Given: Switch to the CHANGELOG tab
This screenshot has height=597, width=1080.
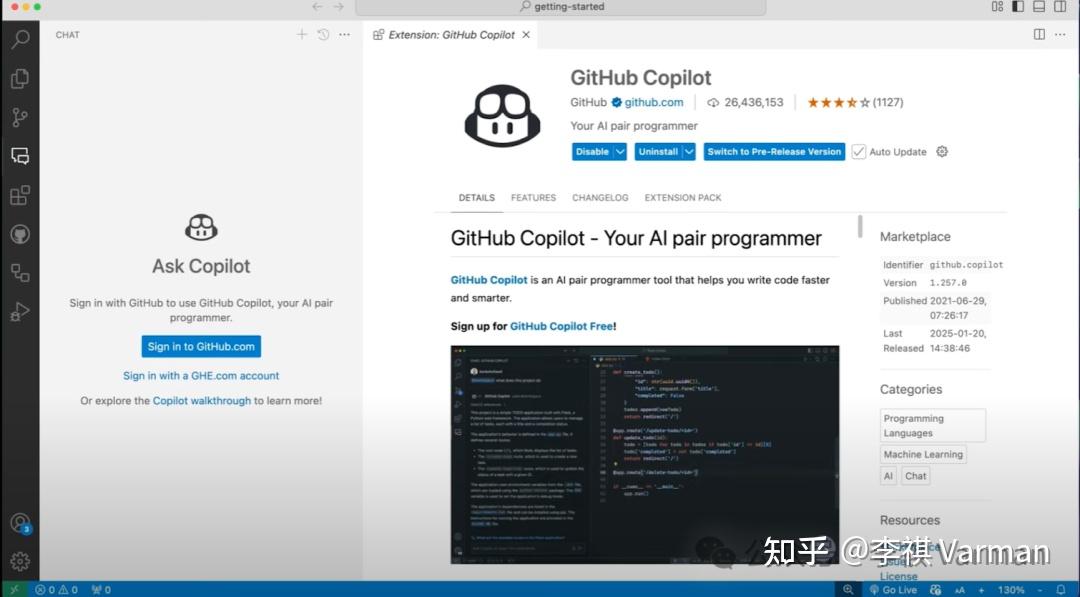Looking at the screenshot, I should point(600,198).
